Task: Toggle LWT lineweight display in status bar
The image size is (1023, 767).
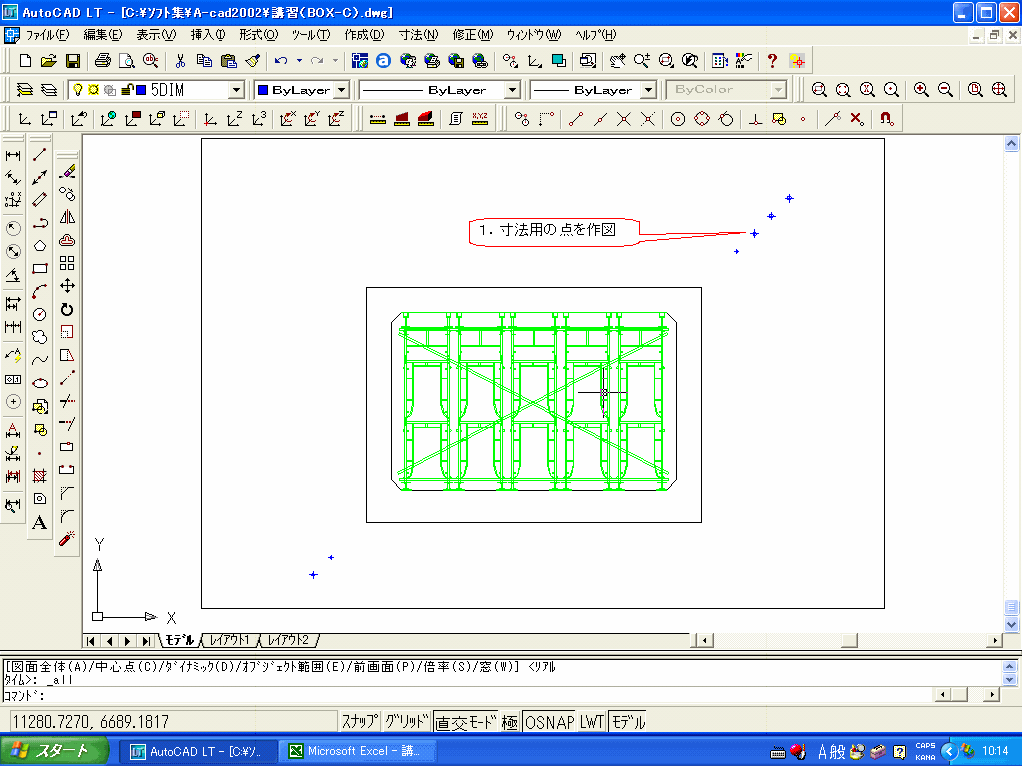Action: pyautogui.click(x=592, y=722)
